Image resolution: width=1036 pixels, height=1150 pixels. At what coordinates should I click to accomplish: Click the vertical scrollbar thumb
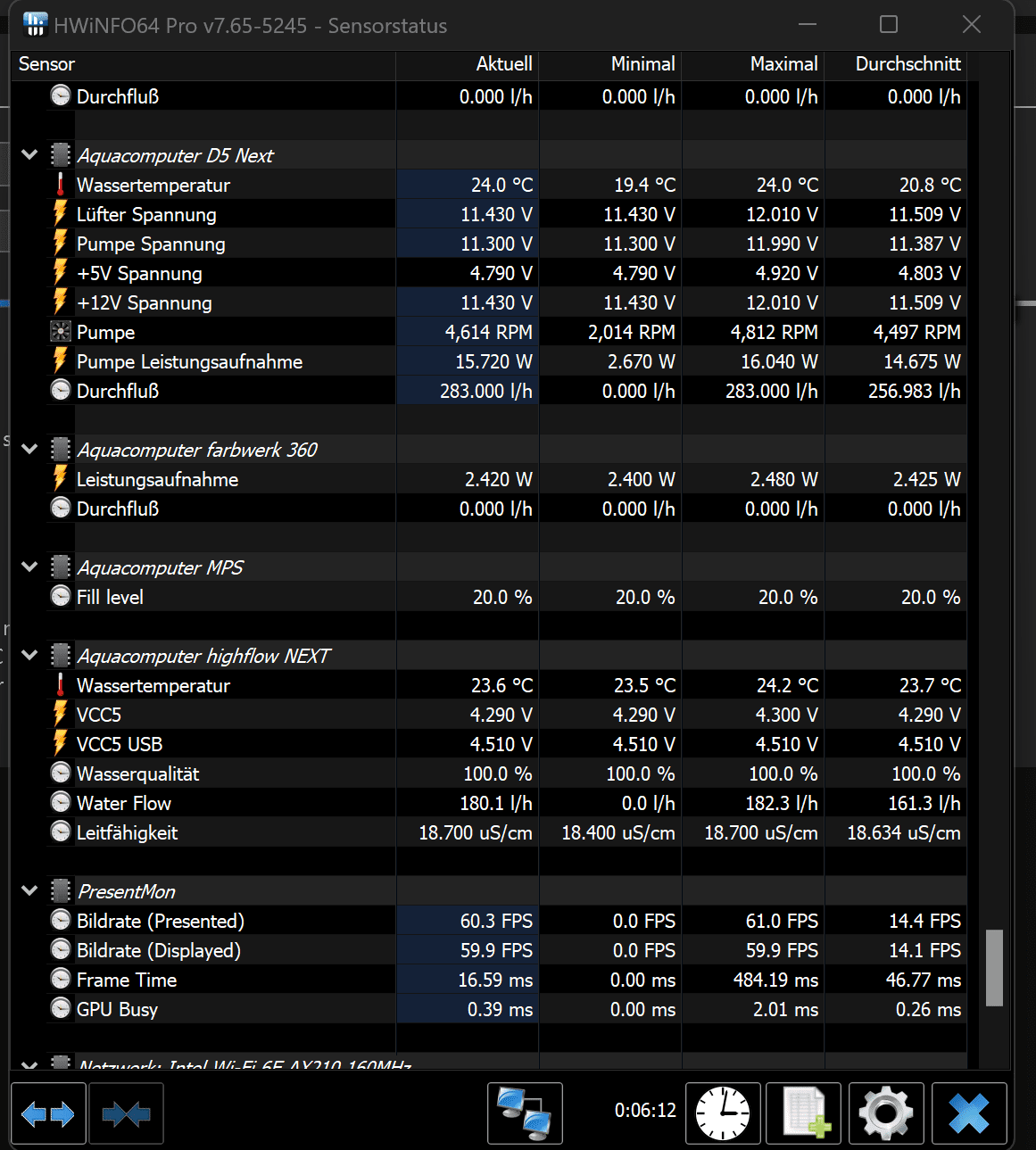point(994,968)
